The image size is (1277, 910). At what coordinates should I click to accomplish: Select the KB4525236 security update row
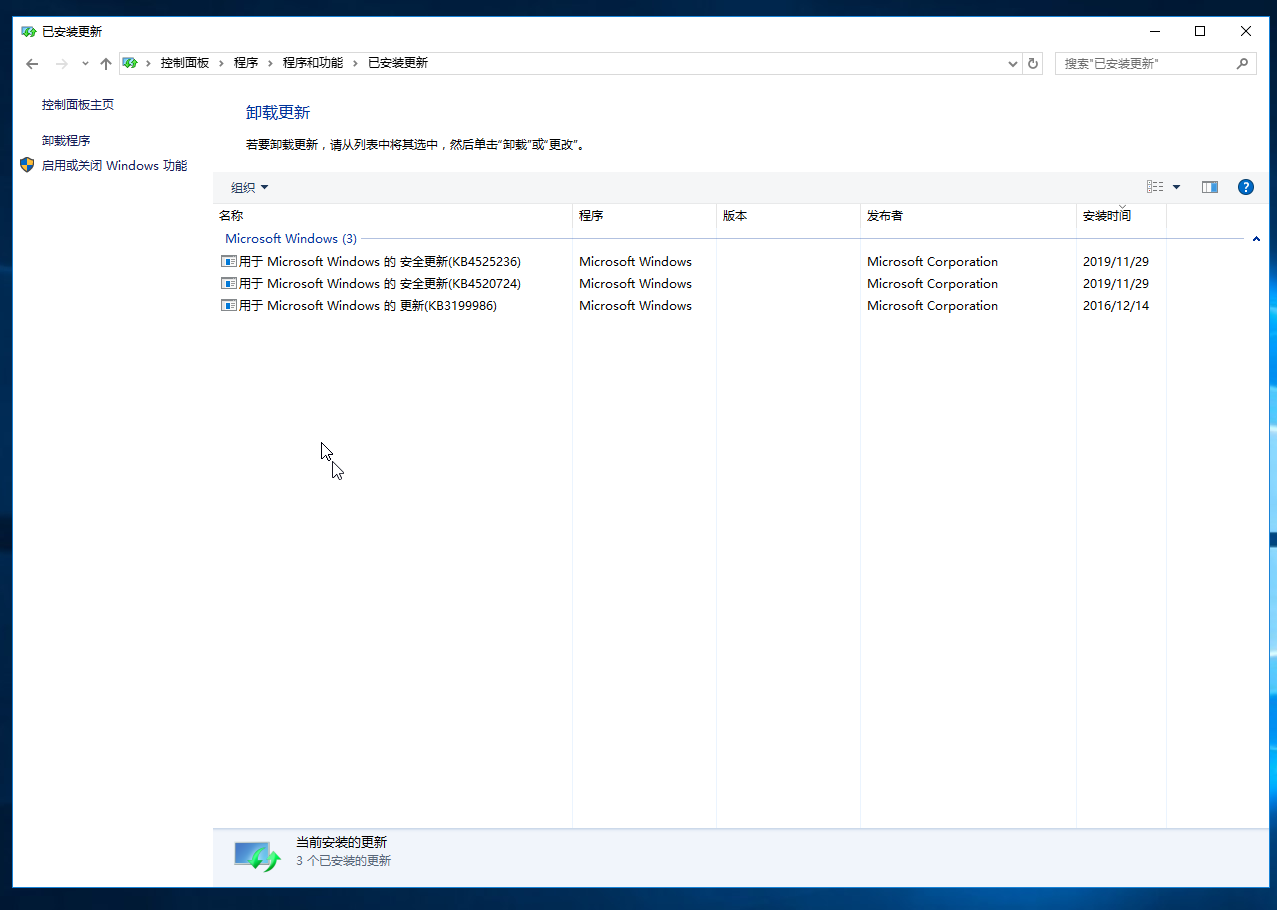[690, 262]
